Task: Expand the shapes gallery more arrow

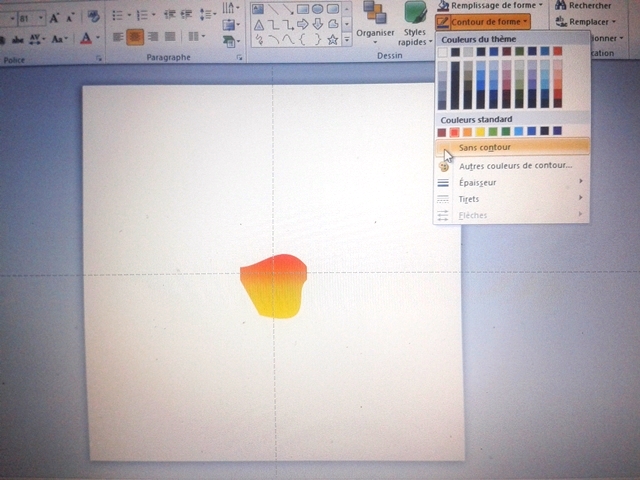Action: point(345,40)
